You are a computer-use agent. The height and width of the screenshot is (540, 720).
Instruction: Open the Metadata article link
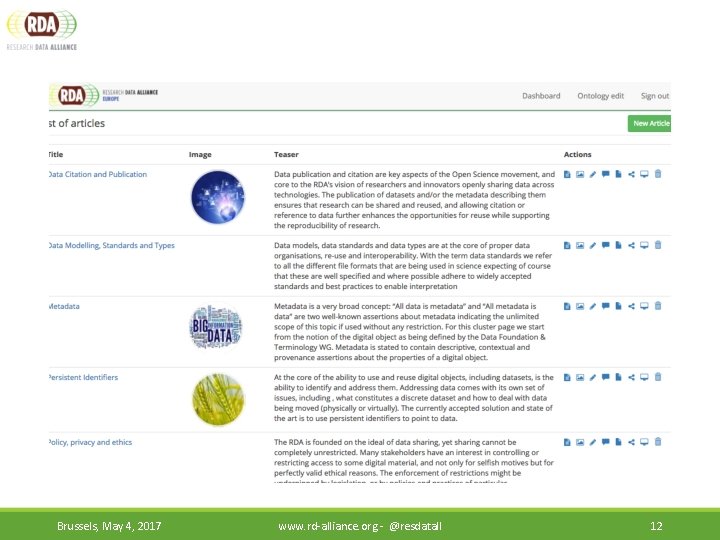tap(64, 306)
